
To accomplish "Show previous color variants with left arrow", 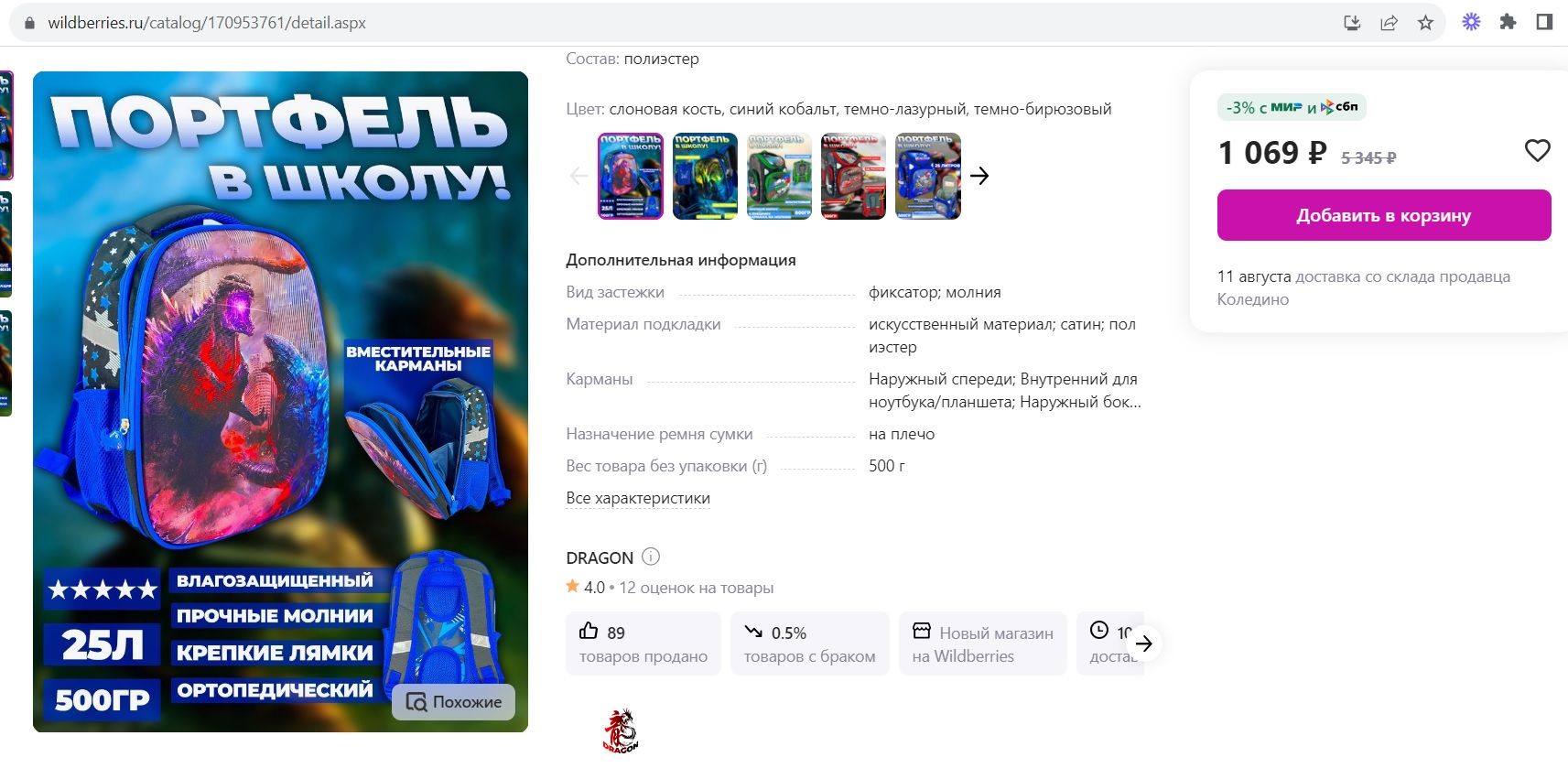I will point(579,176).
